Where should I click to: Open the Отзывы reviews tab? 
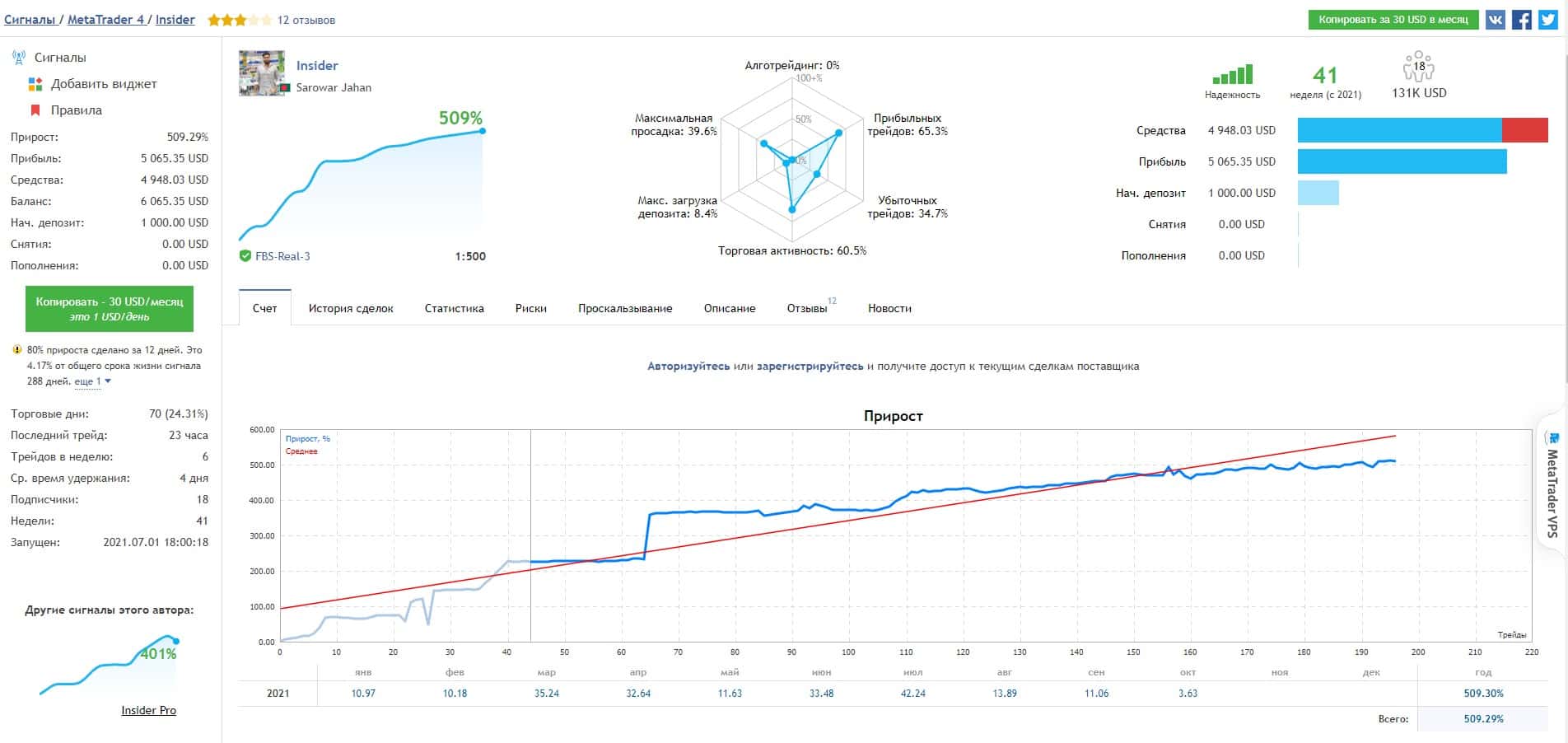tap(808, 308)
